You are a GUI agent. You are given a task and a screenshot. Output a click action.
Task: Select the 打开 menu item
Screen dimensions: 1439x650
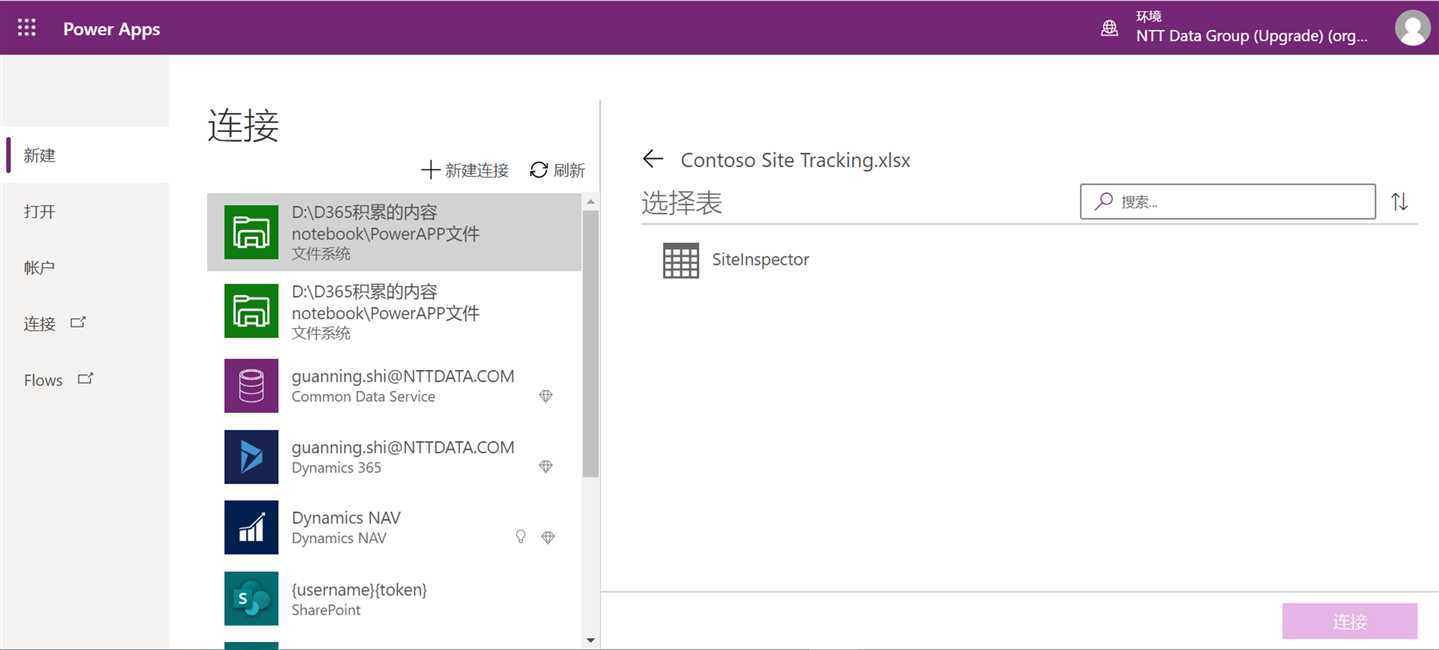coord(87,211)
